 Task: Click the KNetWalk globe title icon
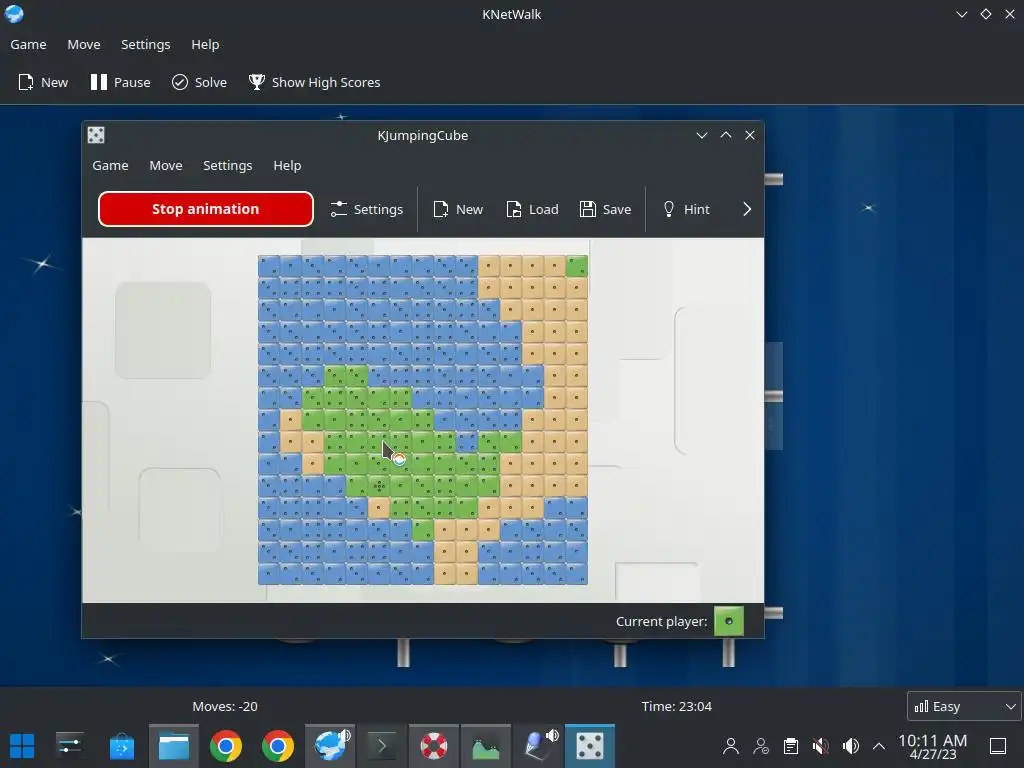point(14,14)
